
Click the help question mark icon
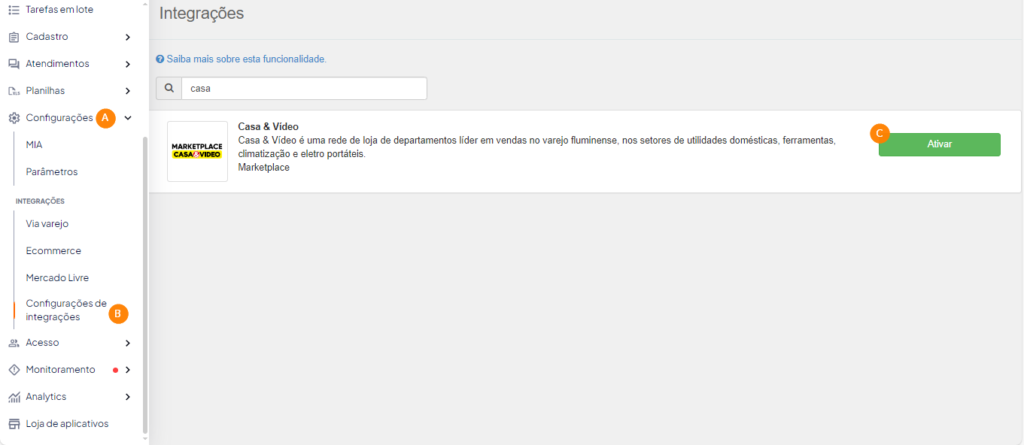point(159,59)
